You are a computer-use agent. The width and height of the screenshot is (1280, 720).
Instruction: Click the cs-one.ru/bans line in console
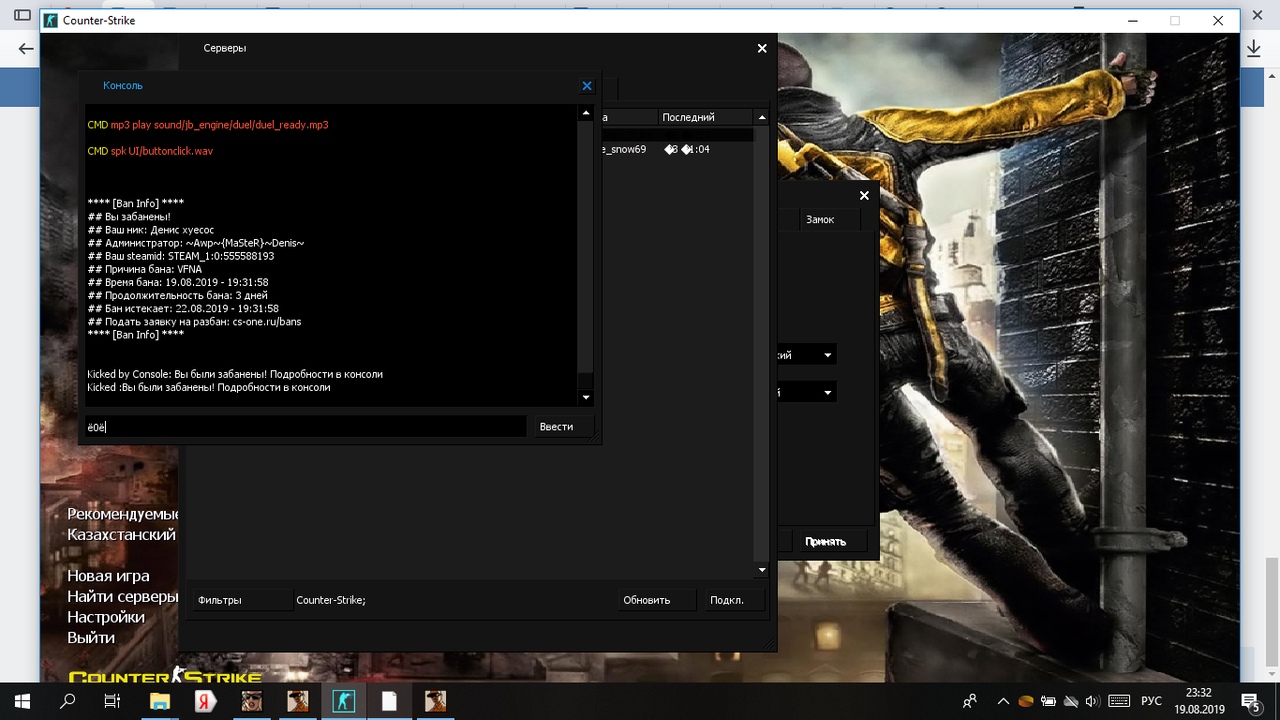click(194, 322)
